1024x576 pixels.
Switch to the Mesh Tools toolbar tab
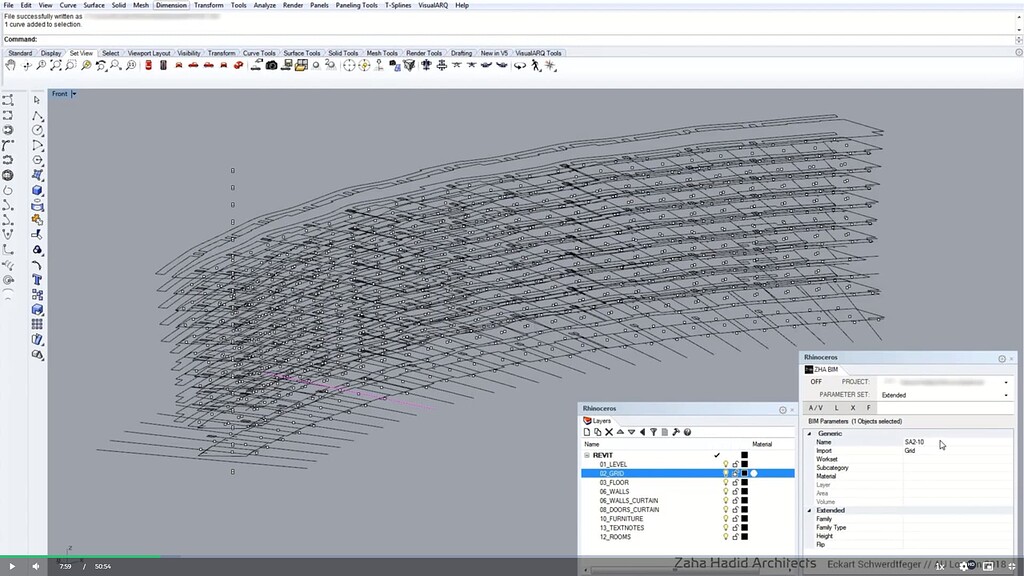click(381, 53)
